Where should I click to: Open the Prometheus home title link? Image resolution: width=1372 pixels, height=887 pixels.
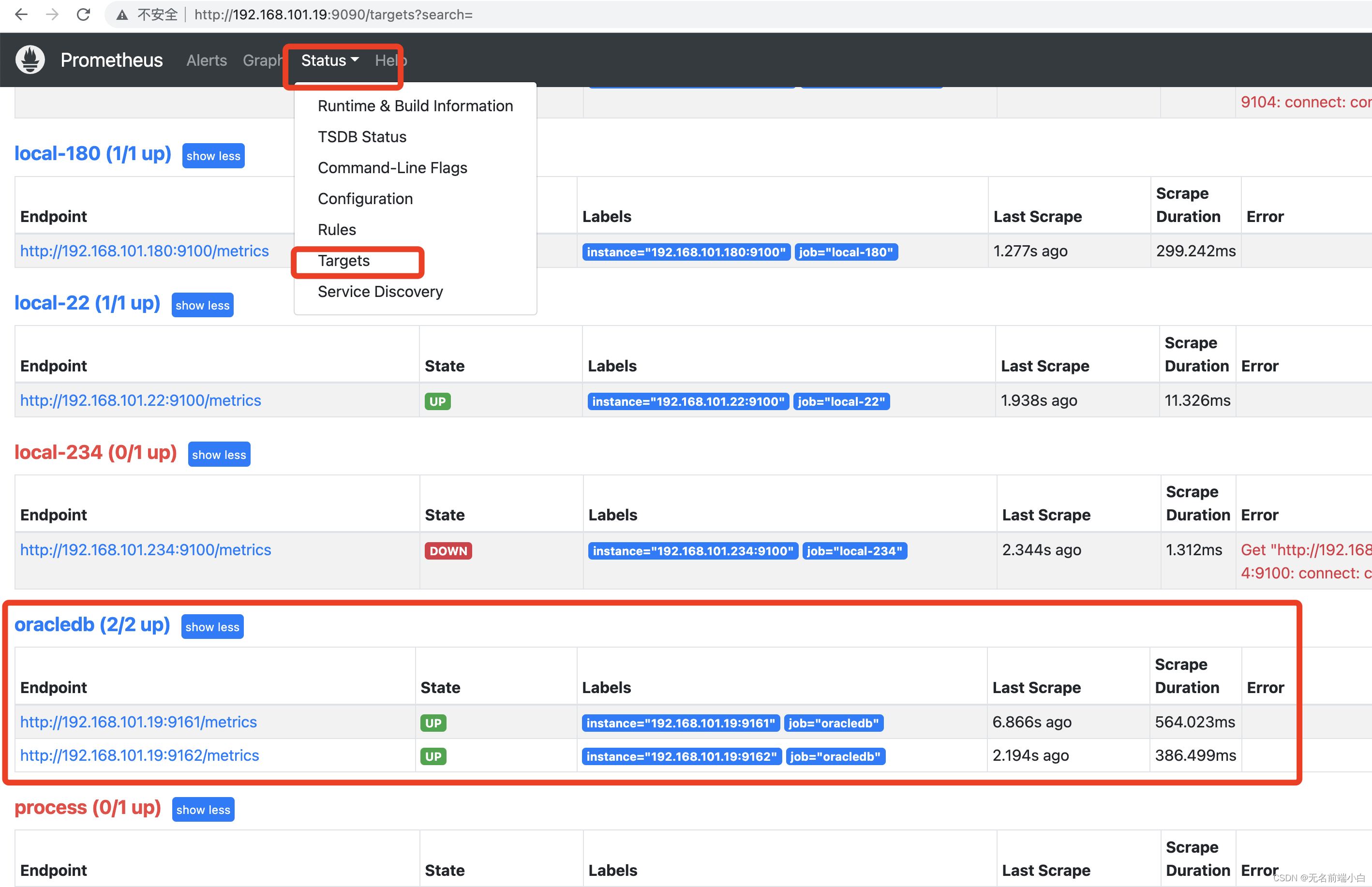[112, 60]
